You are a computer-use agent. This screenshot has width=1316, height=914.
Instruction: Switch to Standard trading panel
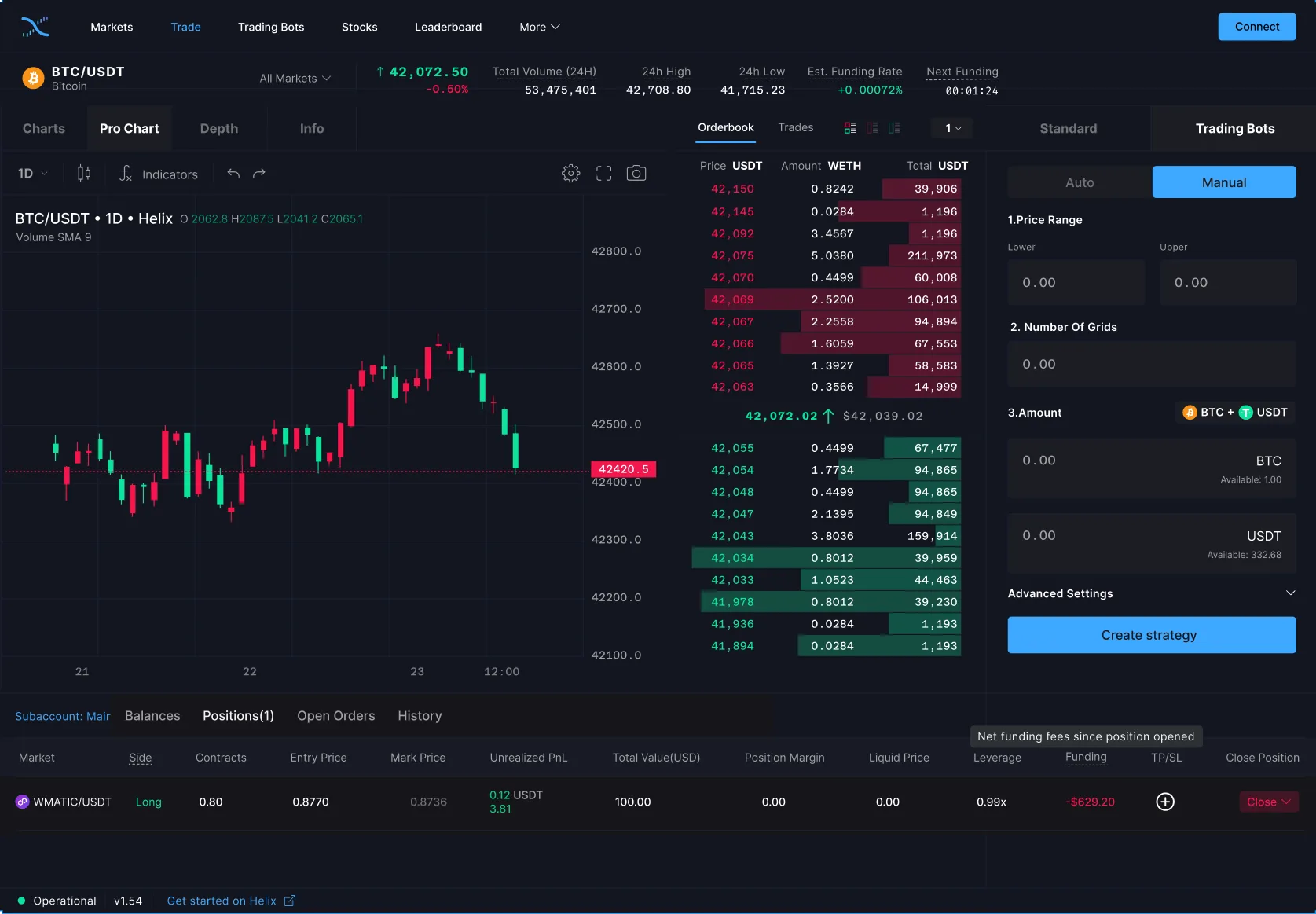coord(1069,128)
